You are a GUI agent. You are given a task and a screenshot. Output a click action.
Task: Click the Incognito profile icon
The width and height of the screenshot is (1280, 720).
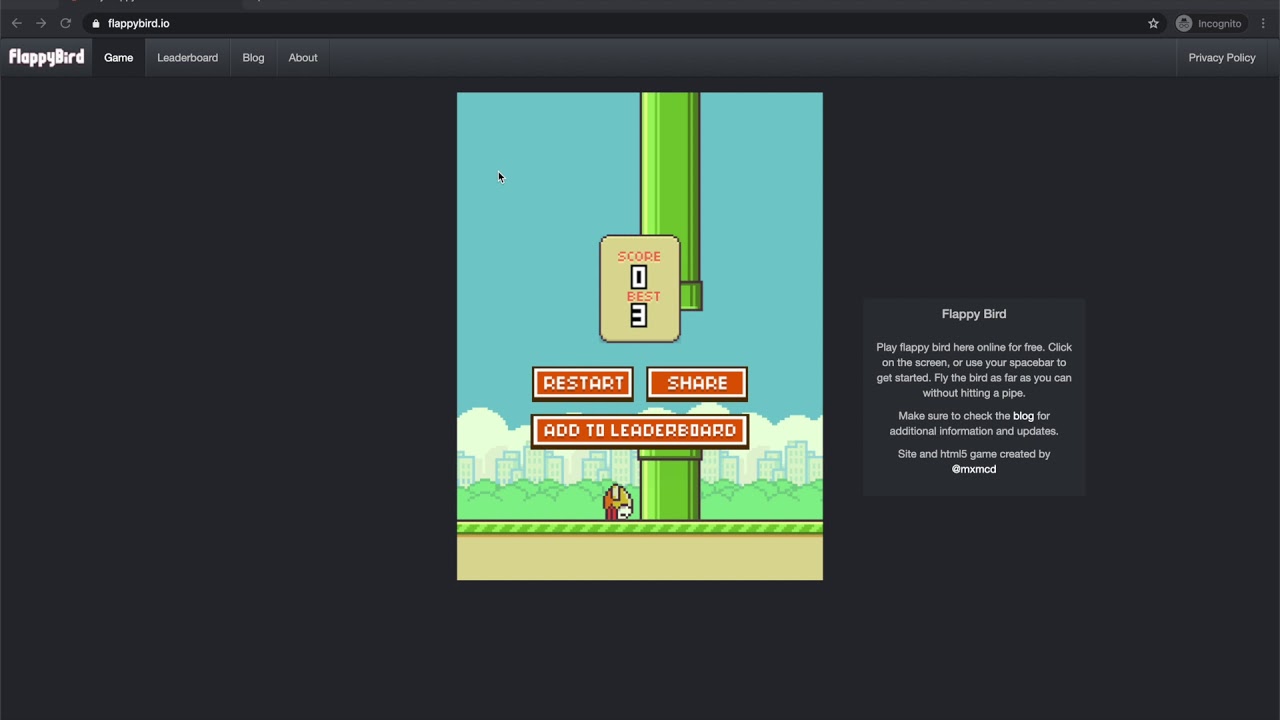click(1183, 23)
